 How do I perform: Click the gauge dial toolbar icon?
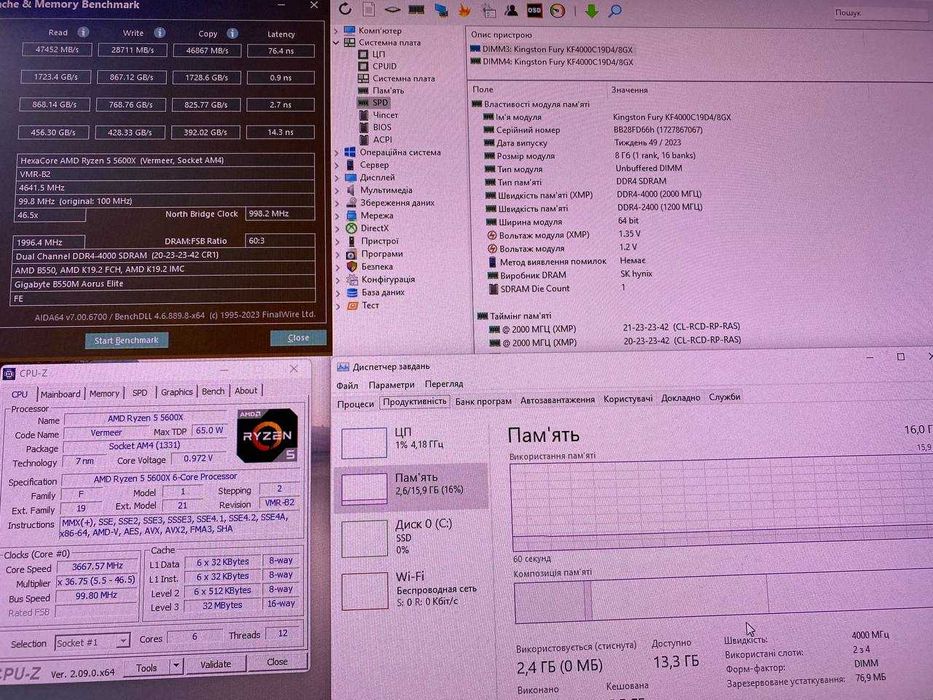[x=558, y=10]
